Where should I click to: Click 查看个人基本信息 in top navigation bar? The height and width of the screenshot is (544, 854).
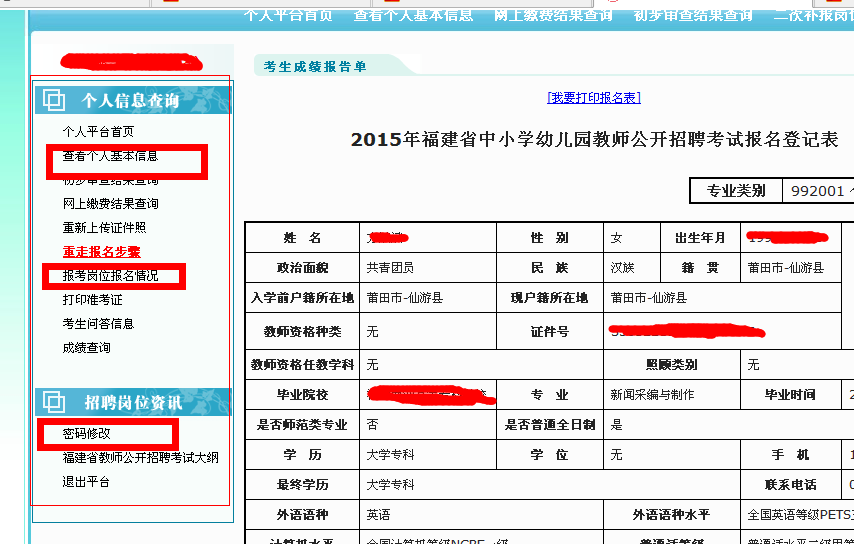(413, 15)
